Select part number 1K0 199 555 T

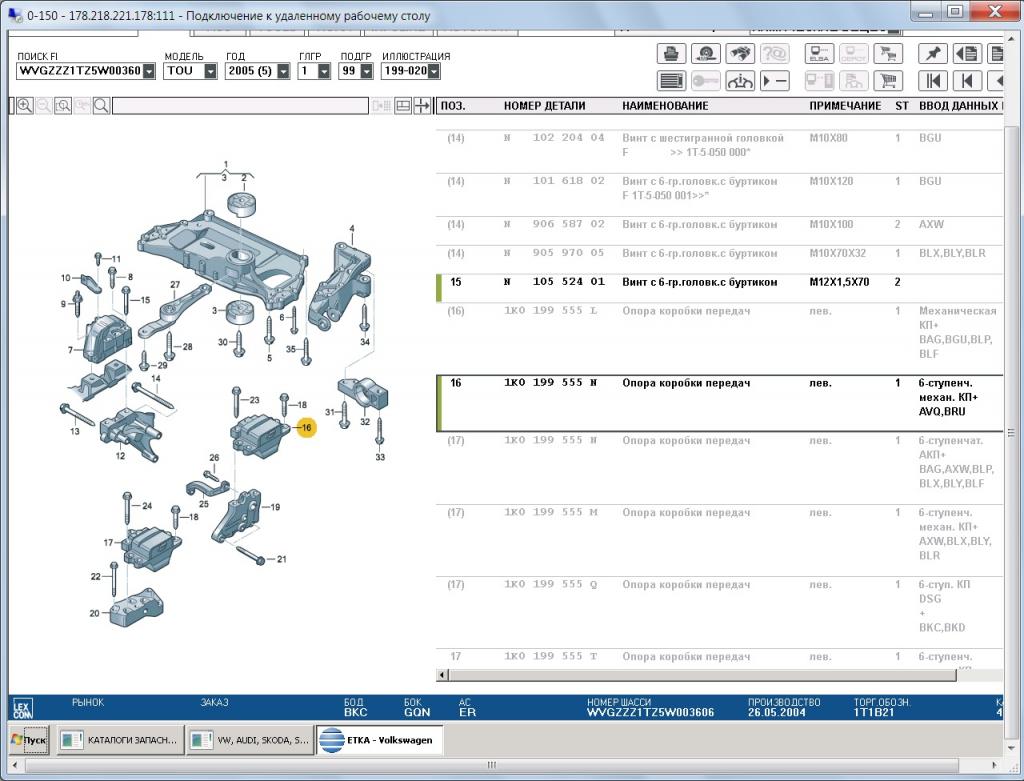[551, 656]
